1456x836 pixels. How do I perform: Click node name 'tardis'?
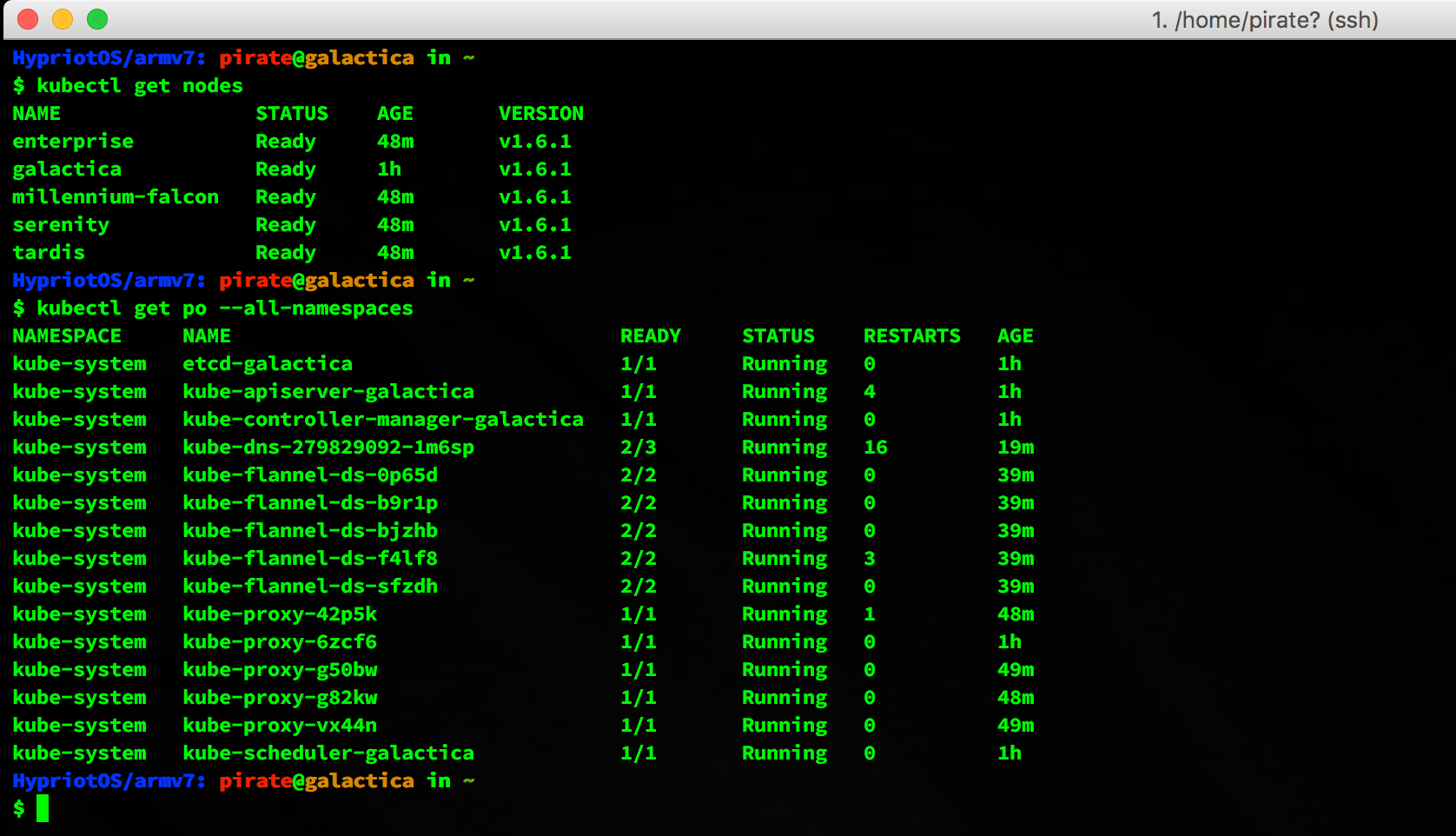[49, 253]
